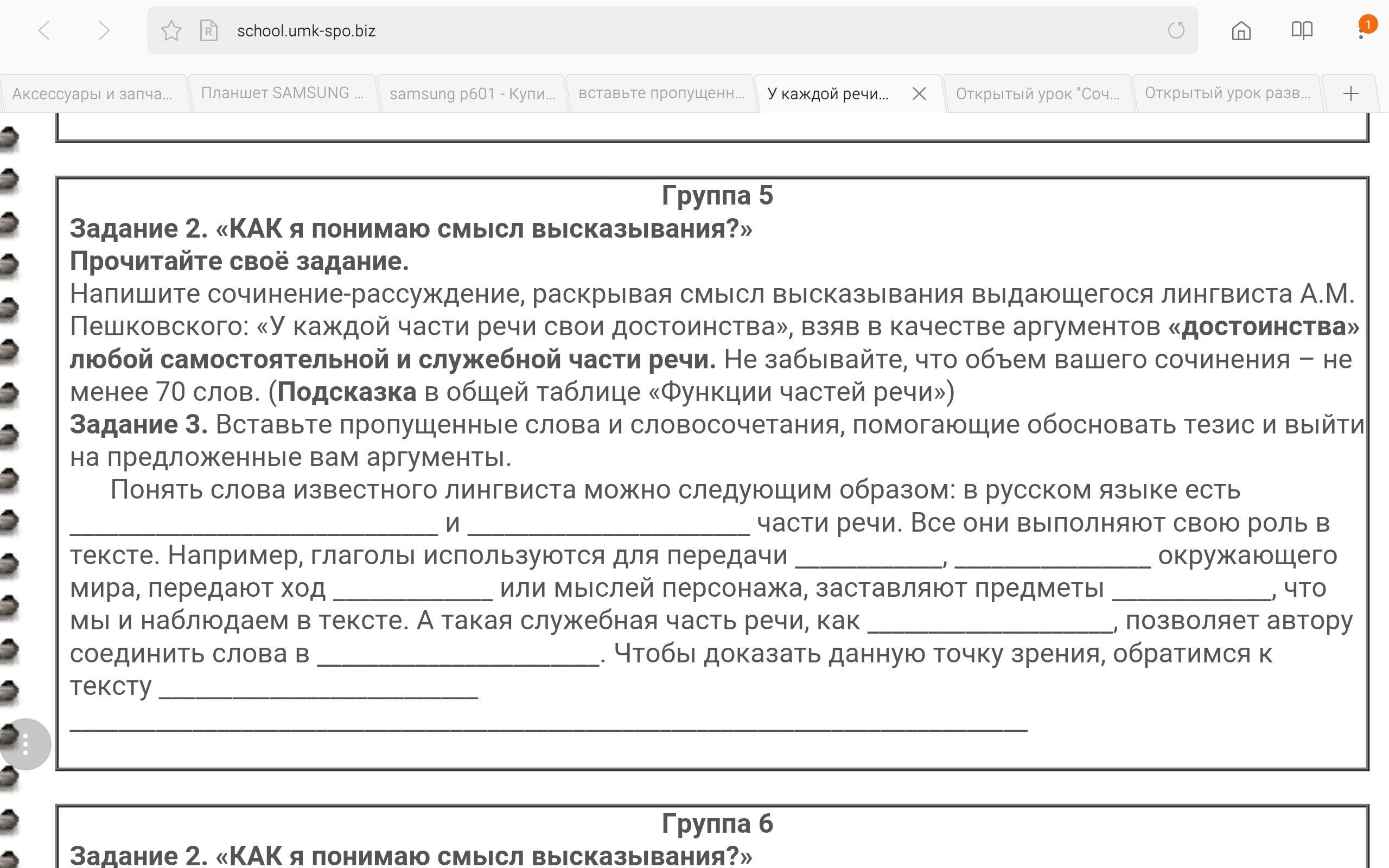Close the 'У каждой речи' tab
Screen dimensions: 1389x868
click(x=919, y=93)
